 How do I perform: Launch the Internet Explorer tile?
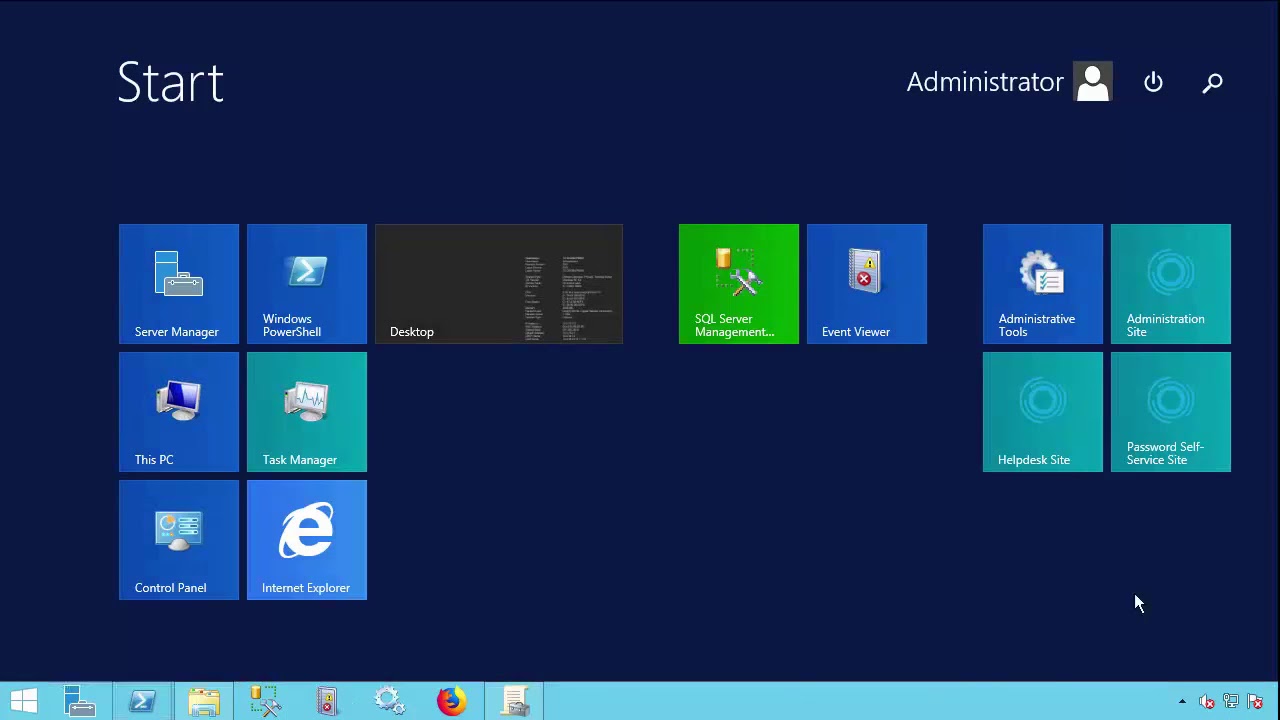[x=307, y=540]
